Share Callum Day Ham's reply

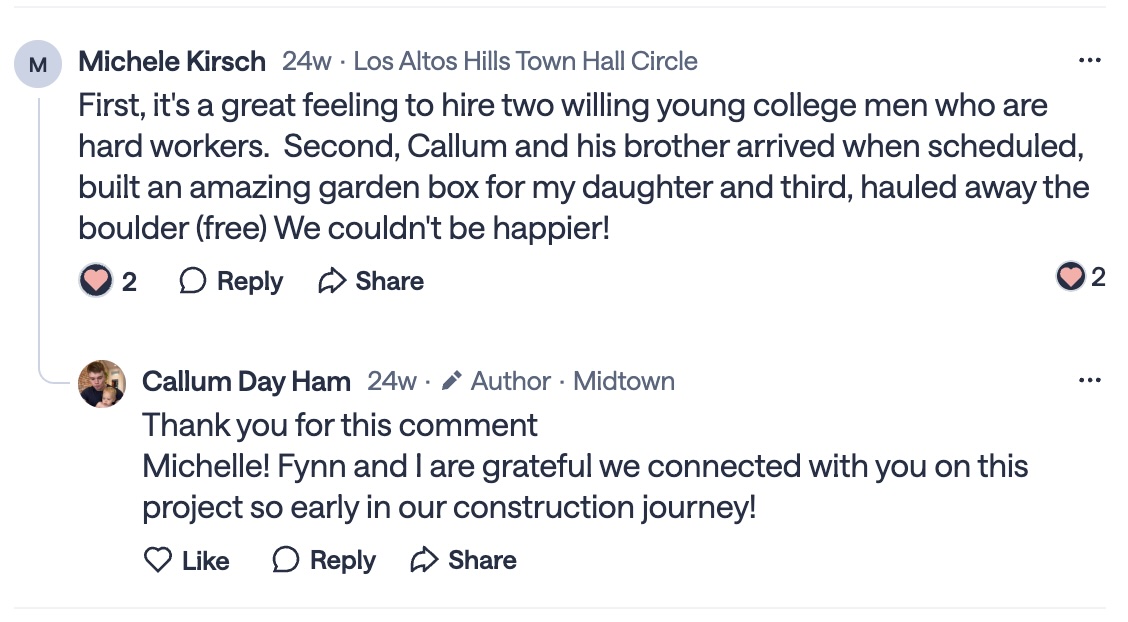click(464, 560)
